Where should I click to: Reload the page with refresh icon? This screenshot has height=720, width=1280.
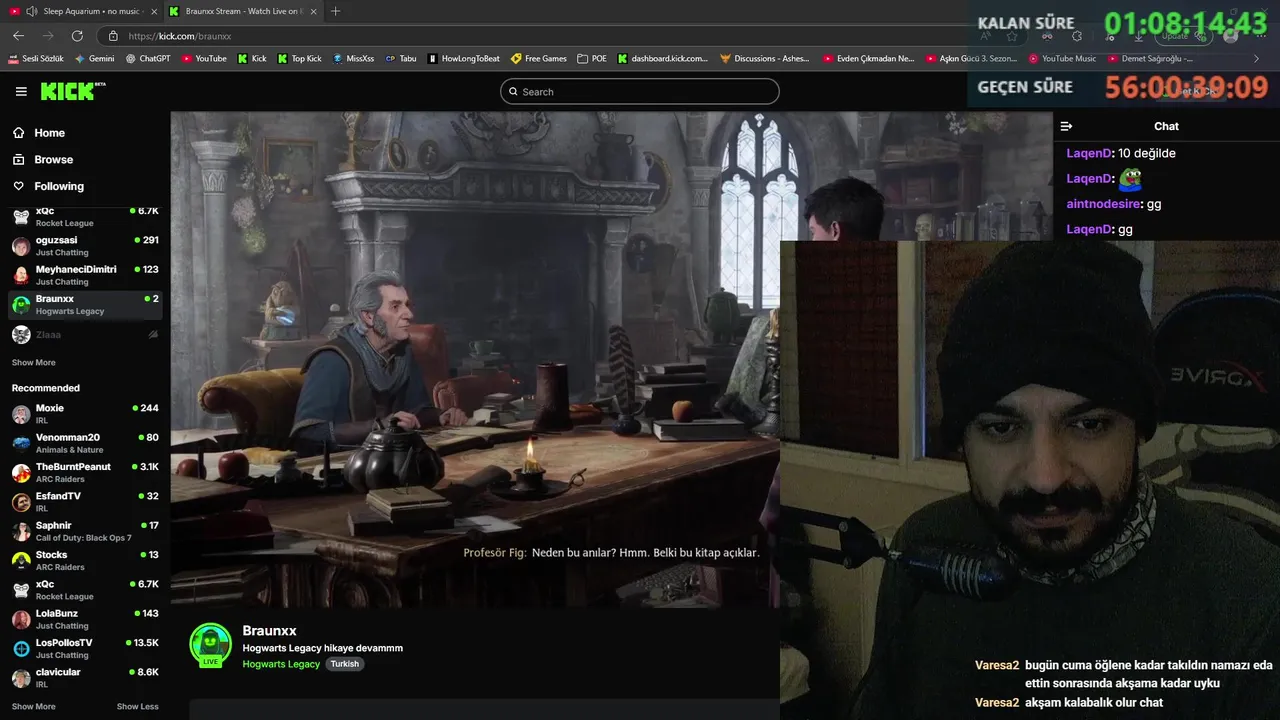coord(77,35)
